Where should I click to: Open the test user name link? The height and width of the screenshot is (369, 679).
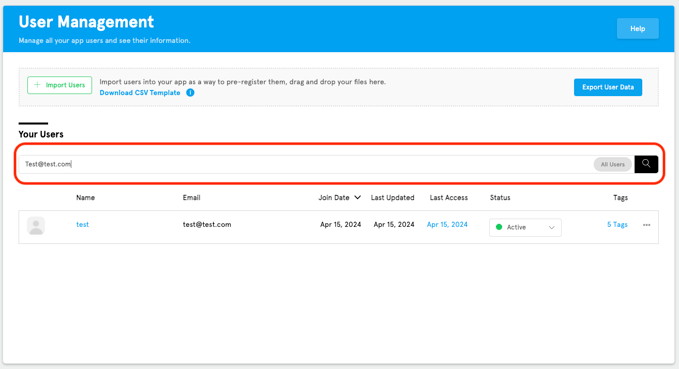[82, 224]
